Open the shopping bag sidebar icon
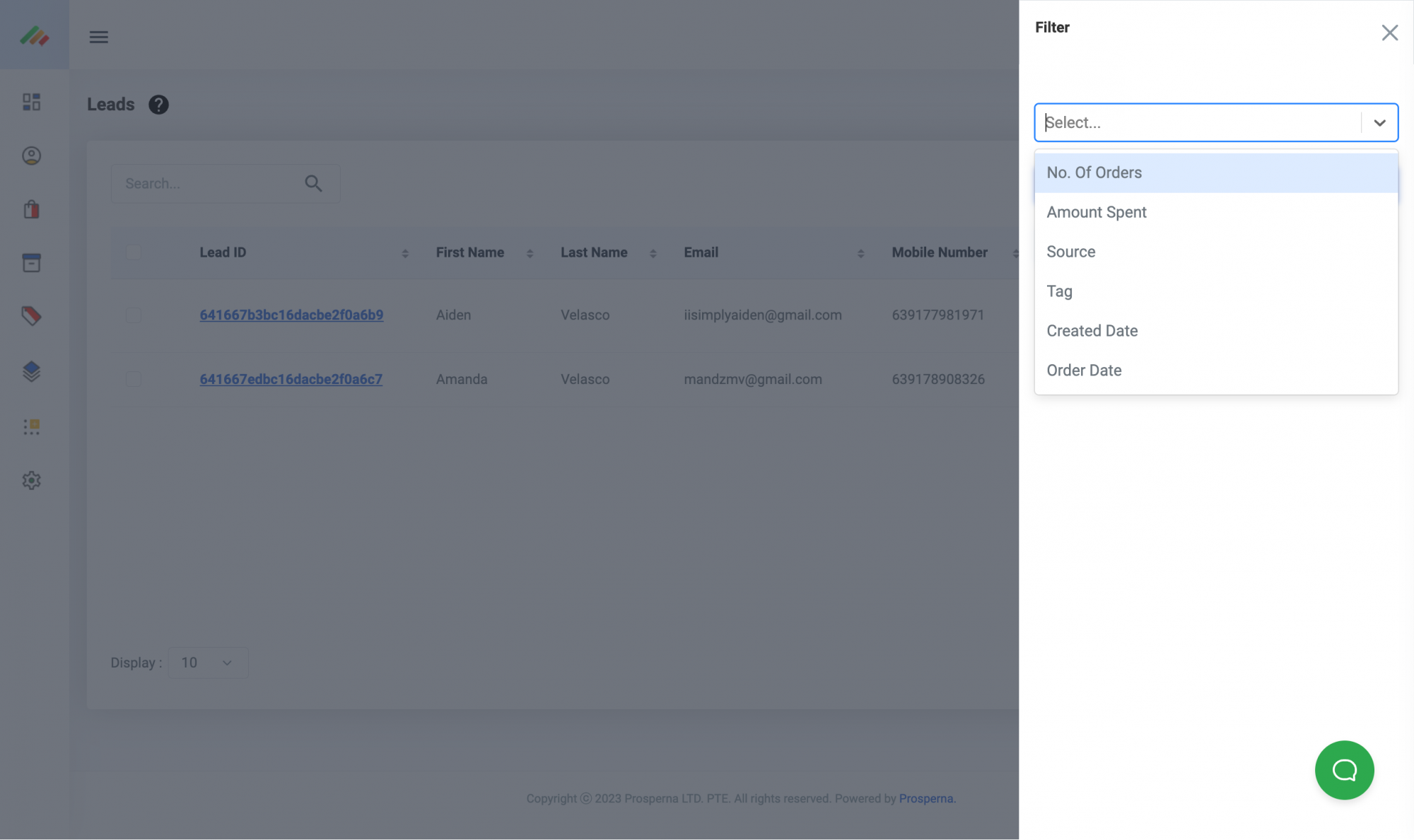1414x840 pixels. pos(31,209)
